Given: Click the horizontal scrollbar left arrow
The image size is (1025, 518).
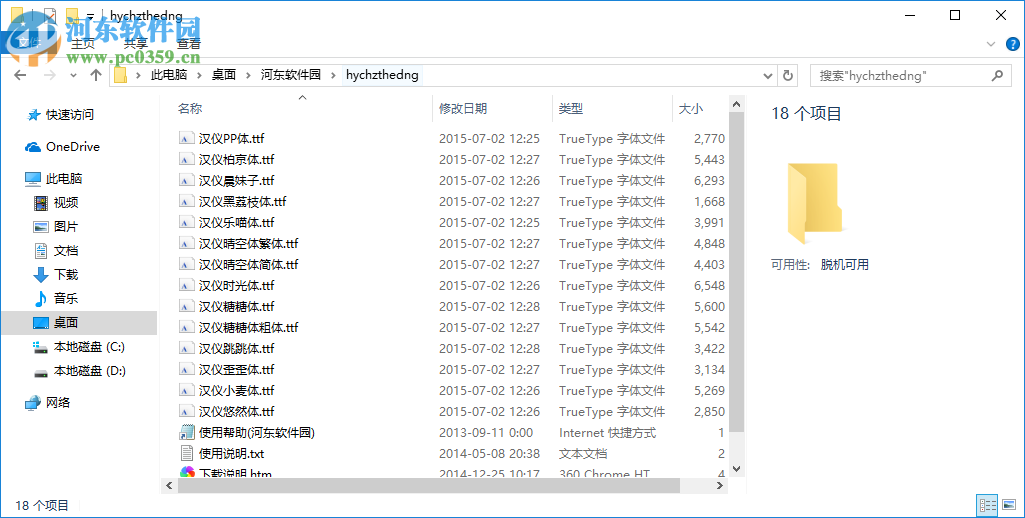Looking at the screenshot, I should point(169,485).
